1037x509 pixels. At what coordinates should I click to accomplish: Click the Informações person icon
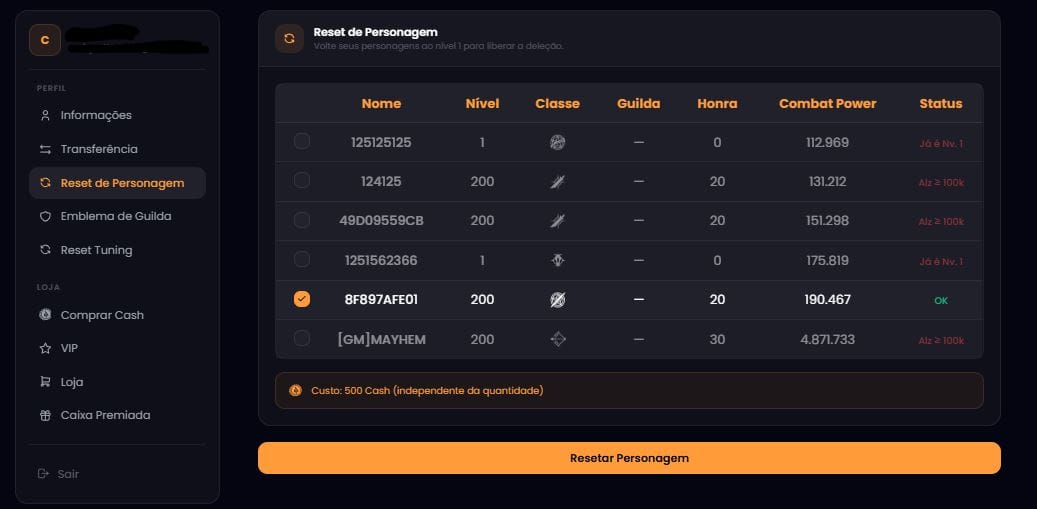[x=45, y=115]
